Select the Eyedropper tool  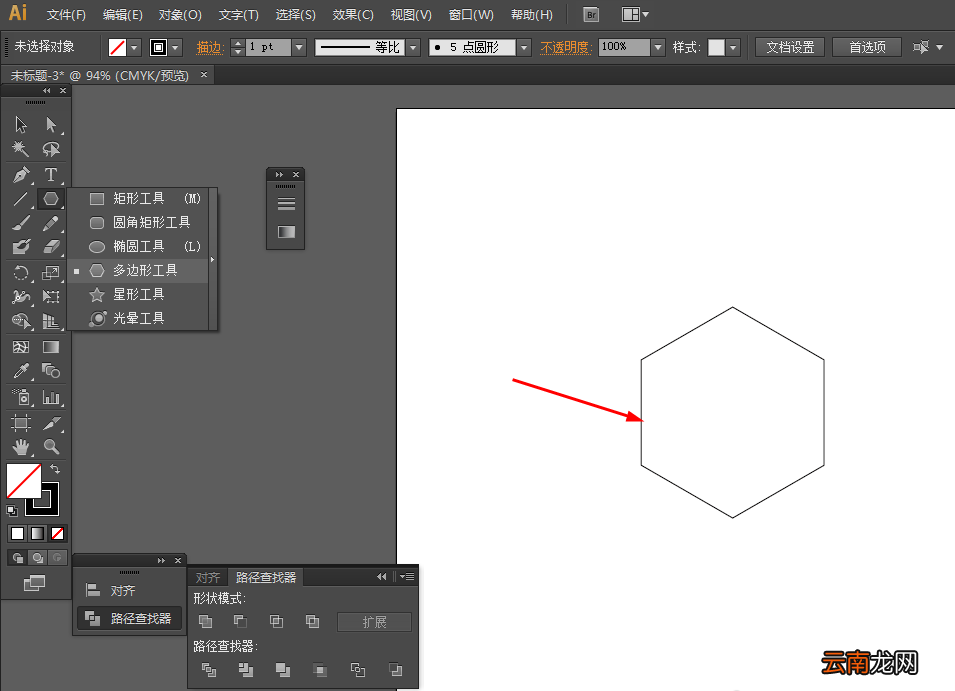pos(21,371)
